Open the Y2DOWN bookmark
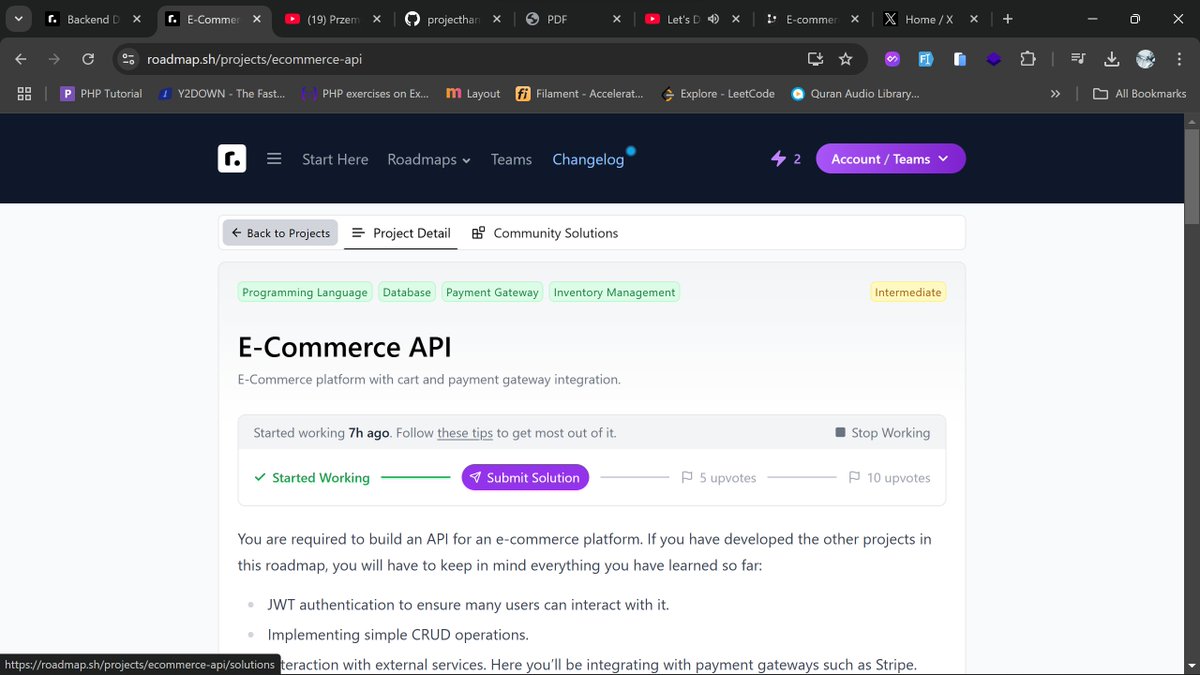 point(224,93)
